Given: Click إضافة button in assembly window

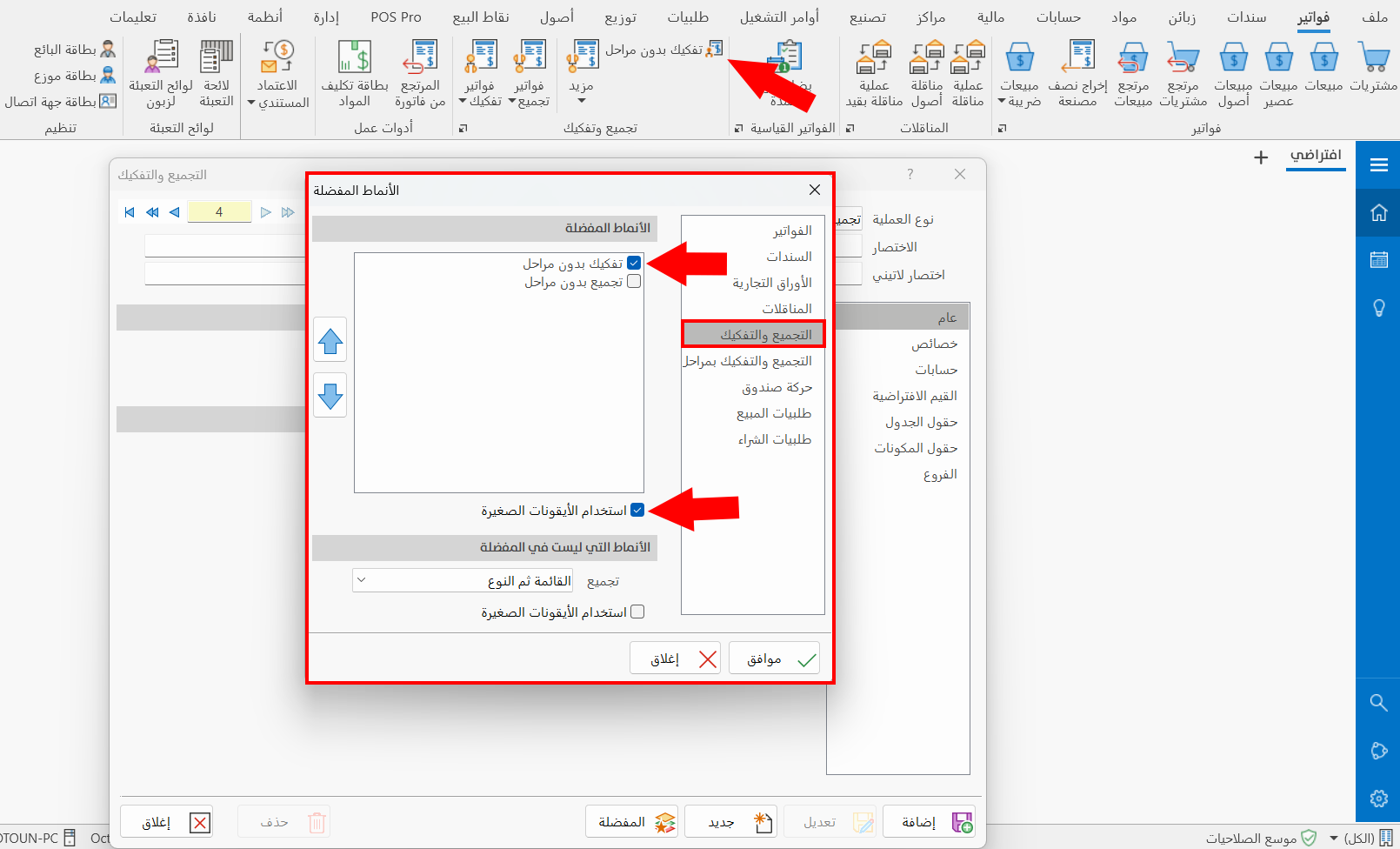Looking at the screenshot, I should pos(929,822).
